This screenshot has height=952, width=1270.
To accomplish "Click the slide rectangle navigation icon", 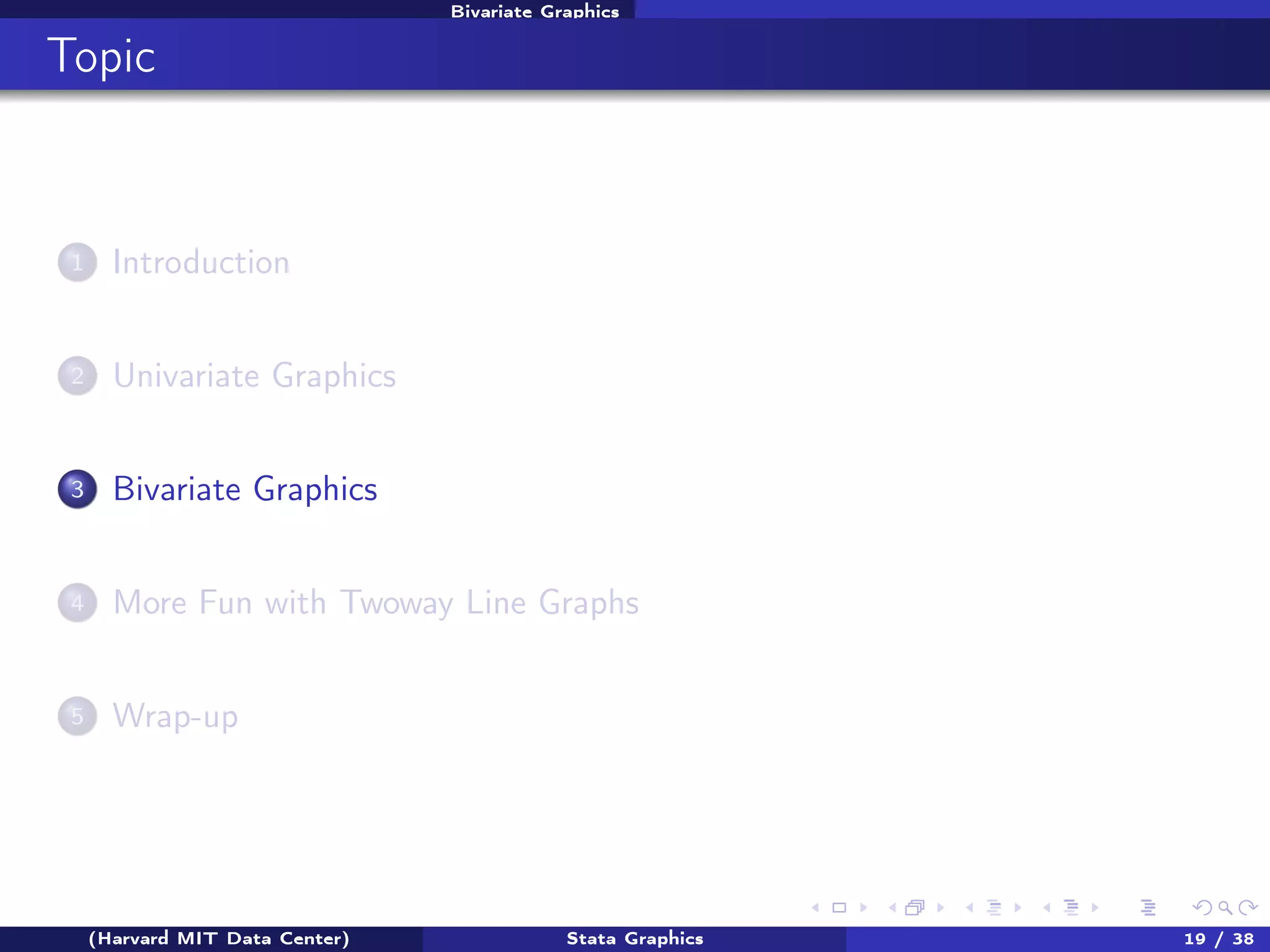I will (x=839, y=908).
